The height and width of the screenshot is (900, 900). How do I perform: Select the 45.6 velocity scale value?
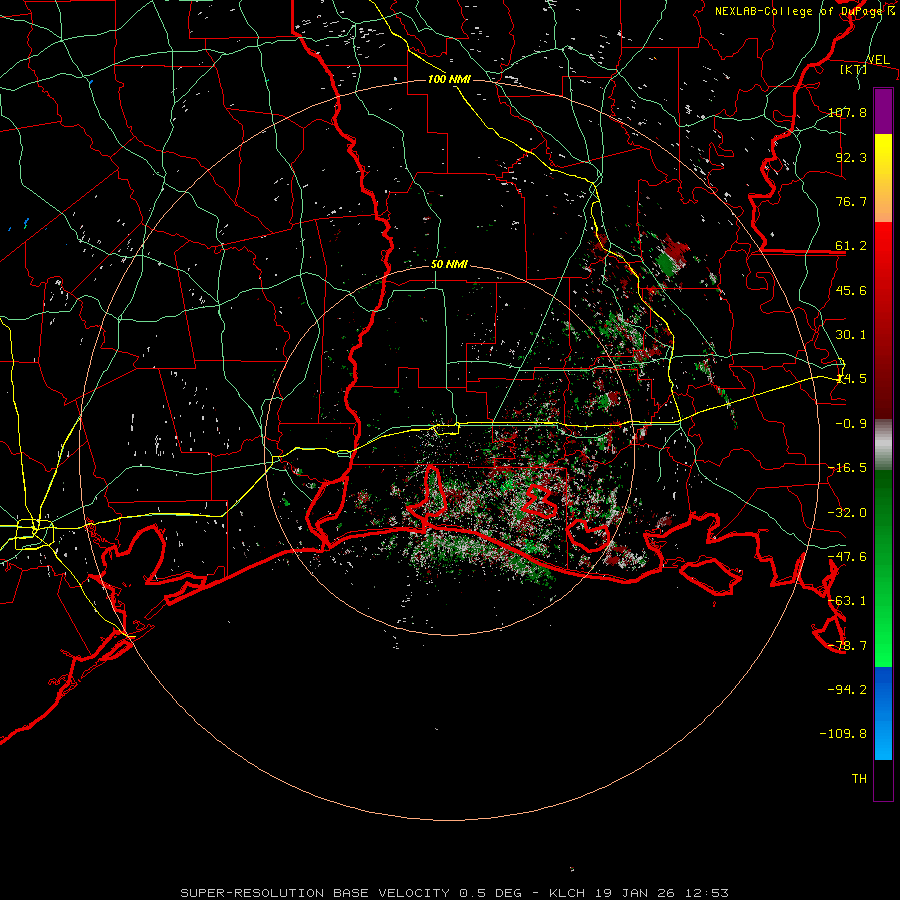851,290
